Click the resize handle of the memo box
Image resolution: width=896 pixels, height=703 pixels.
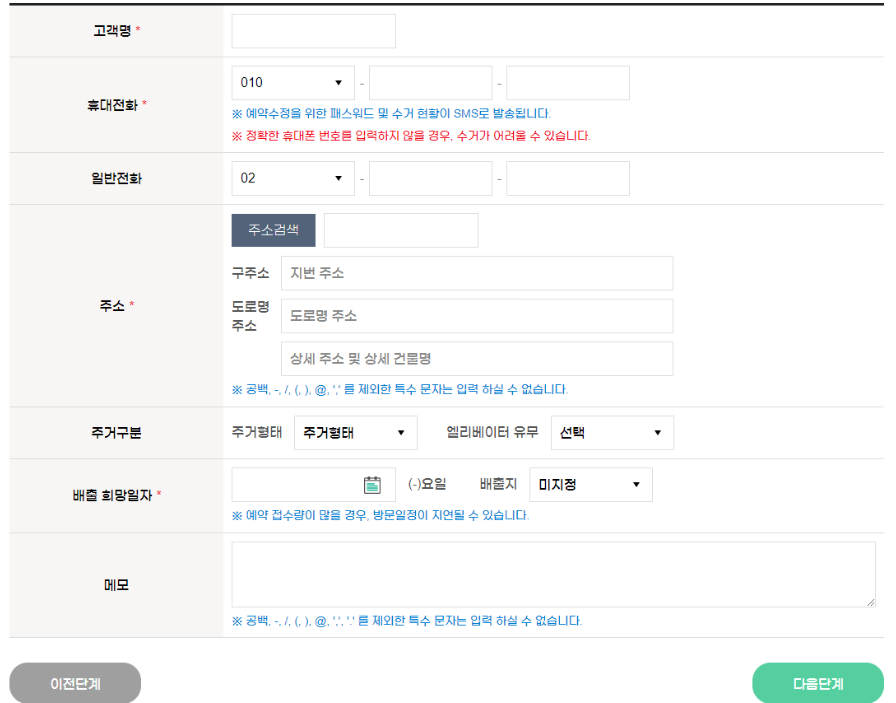point(869,600)
